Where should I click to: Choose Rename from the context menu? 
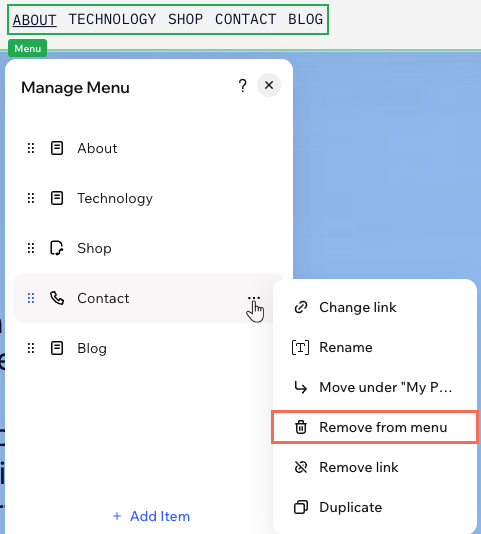click(x=375, y=347)
